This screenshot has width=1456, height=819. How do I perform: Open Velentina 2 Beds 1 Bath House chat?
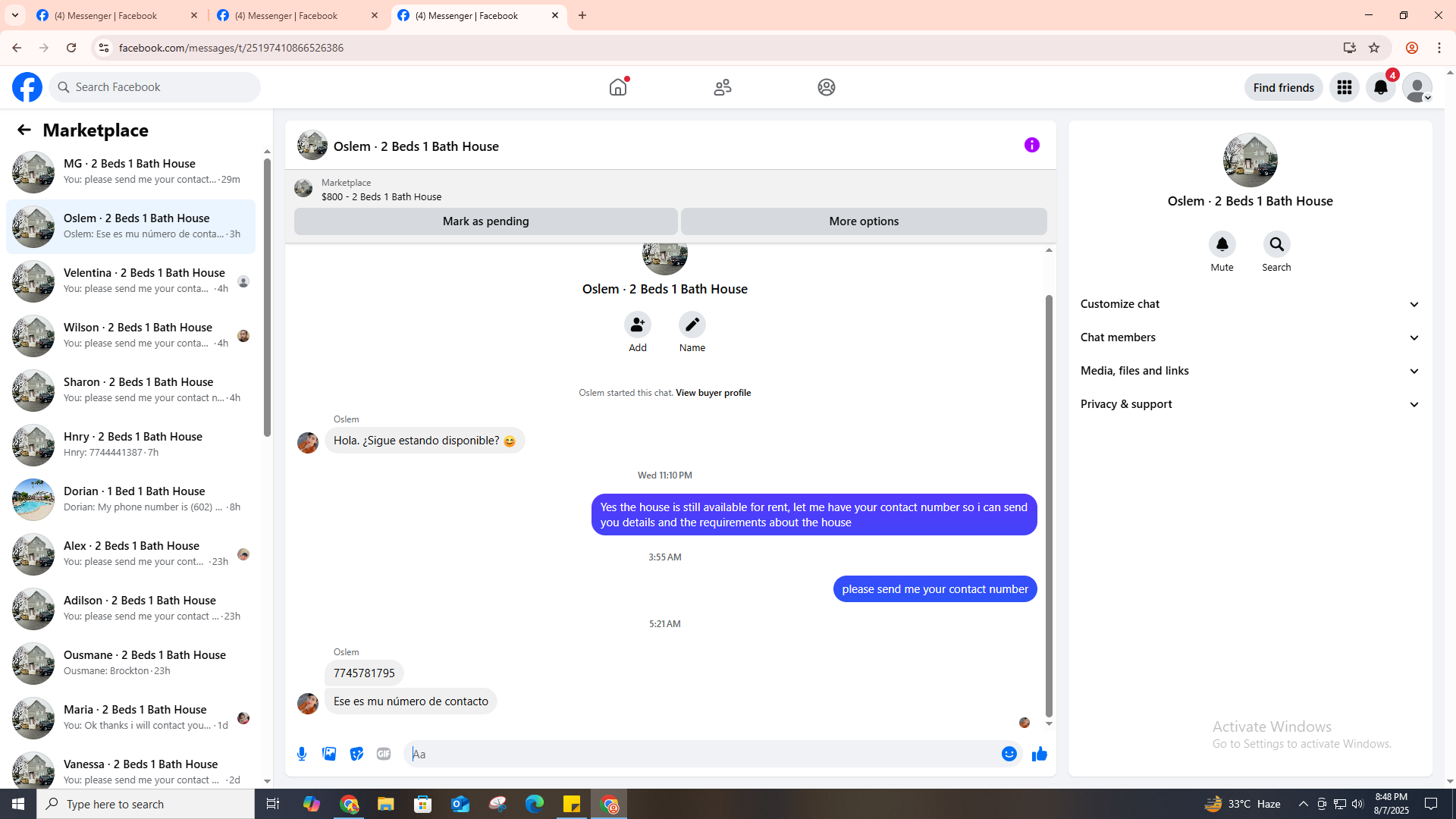tap(130, 281)
